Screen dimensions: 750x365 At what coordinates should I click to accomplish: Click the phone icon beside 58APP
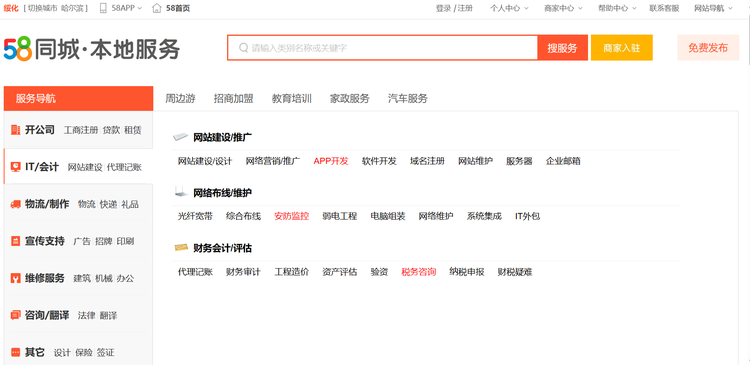(103, 8)
